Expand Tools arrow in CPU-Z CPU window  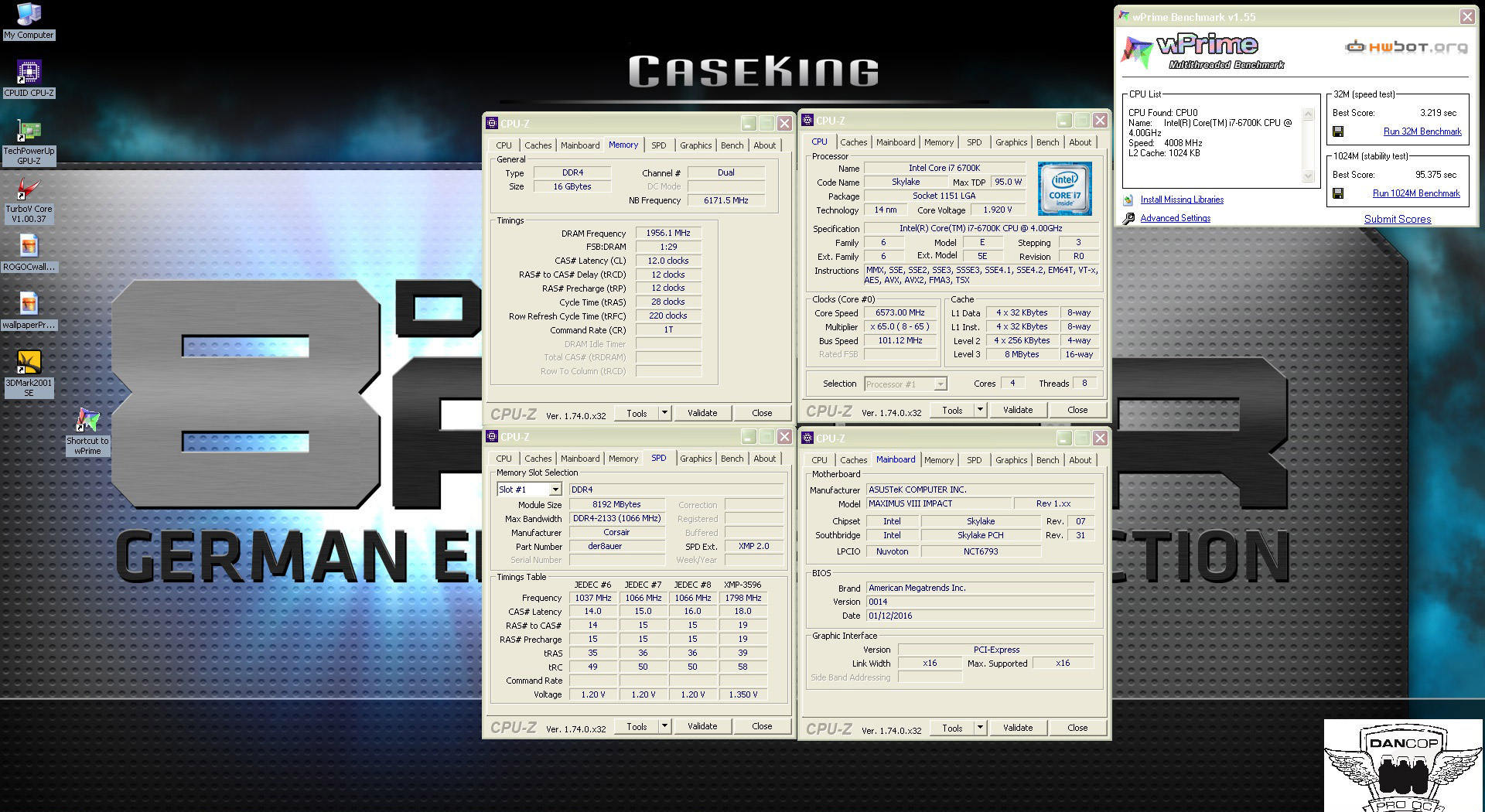[979, 410]
